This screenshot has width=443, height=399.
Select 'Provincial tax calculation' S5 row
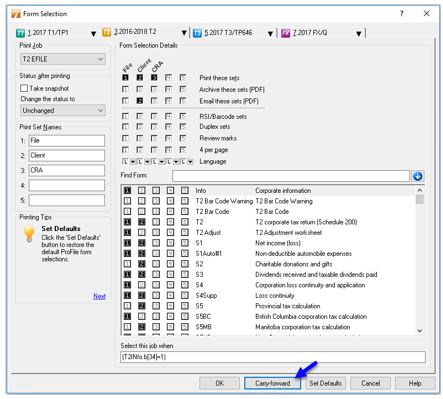[268, 306]
